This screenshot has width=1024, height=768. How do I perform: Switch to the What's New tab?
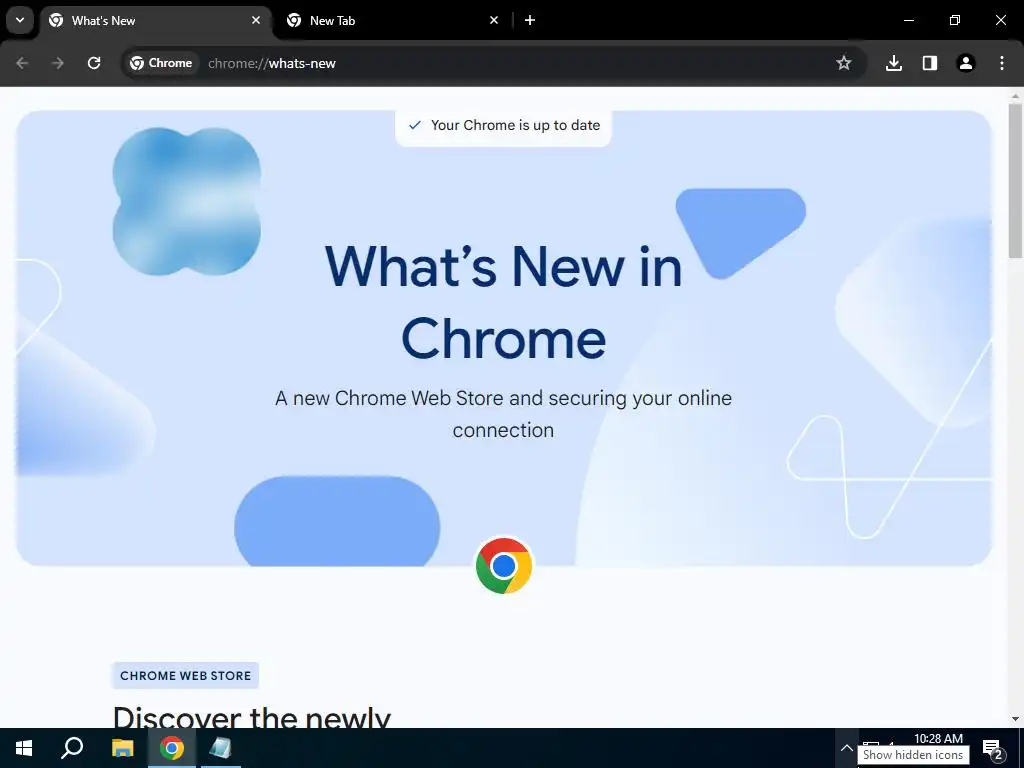pyautogui.click(x=157, y=21)
